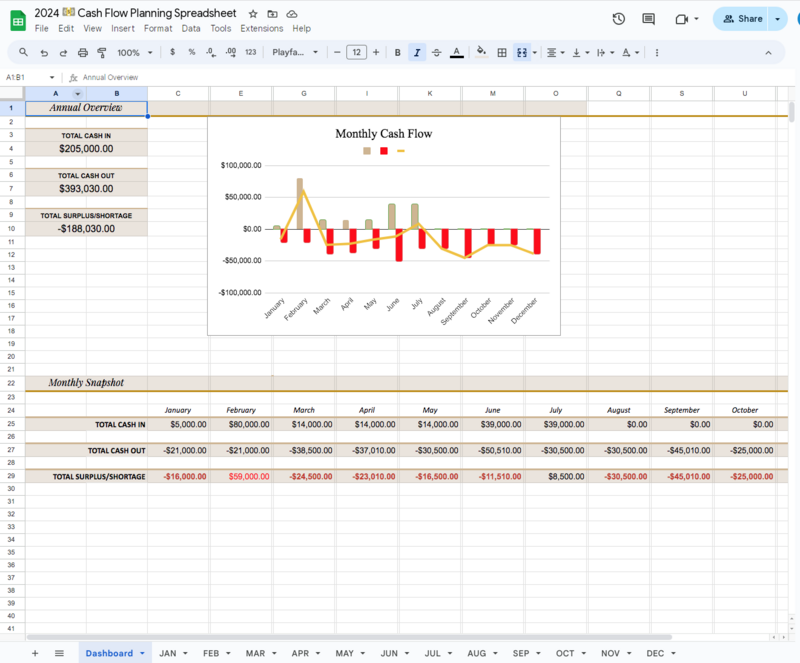Switch to the JAN sheet tab
The width and height of the screenshot is (800, 663).
pos(168,653)
